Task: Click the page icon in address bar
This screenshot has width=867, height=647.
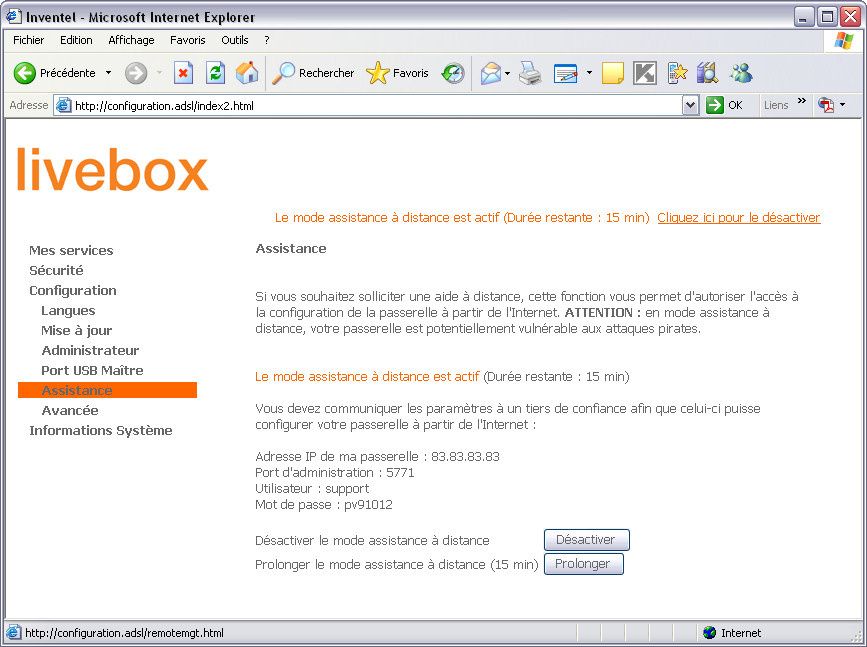Action: click(64, 105)
